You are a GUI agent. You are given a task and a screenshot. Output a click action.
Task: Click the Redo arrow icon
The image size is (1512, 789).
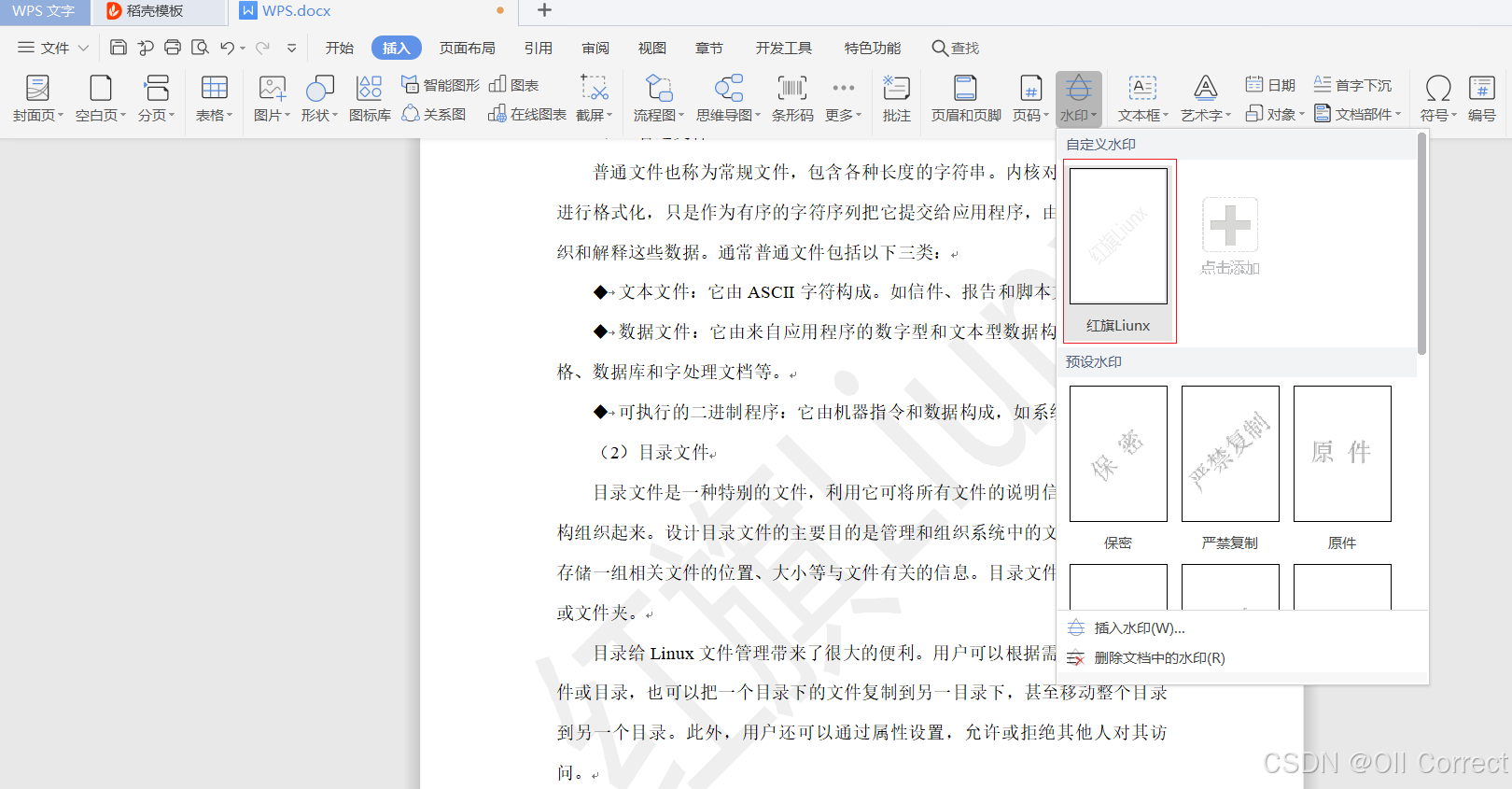(x=262, y=48)
